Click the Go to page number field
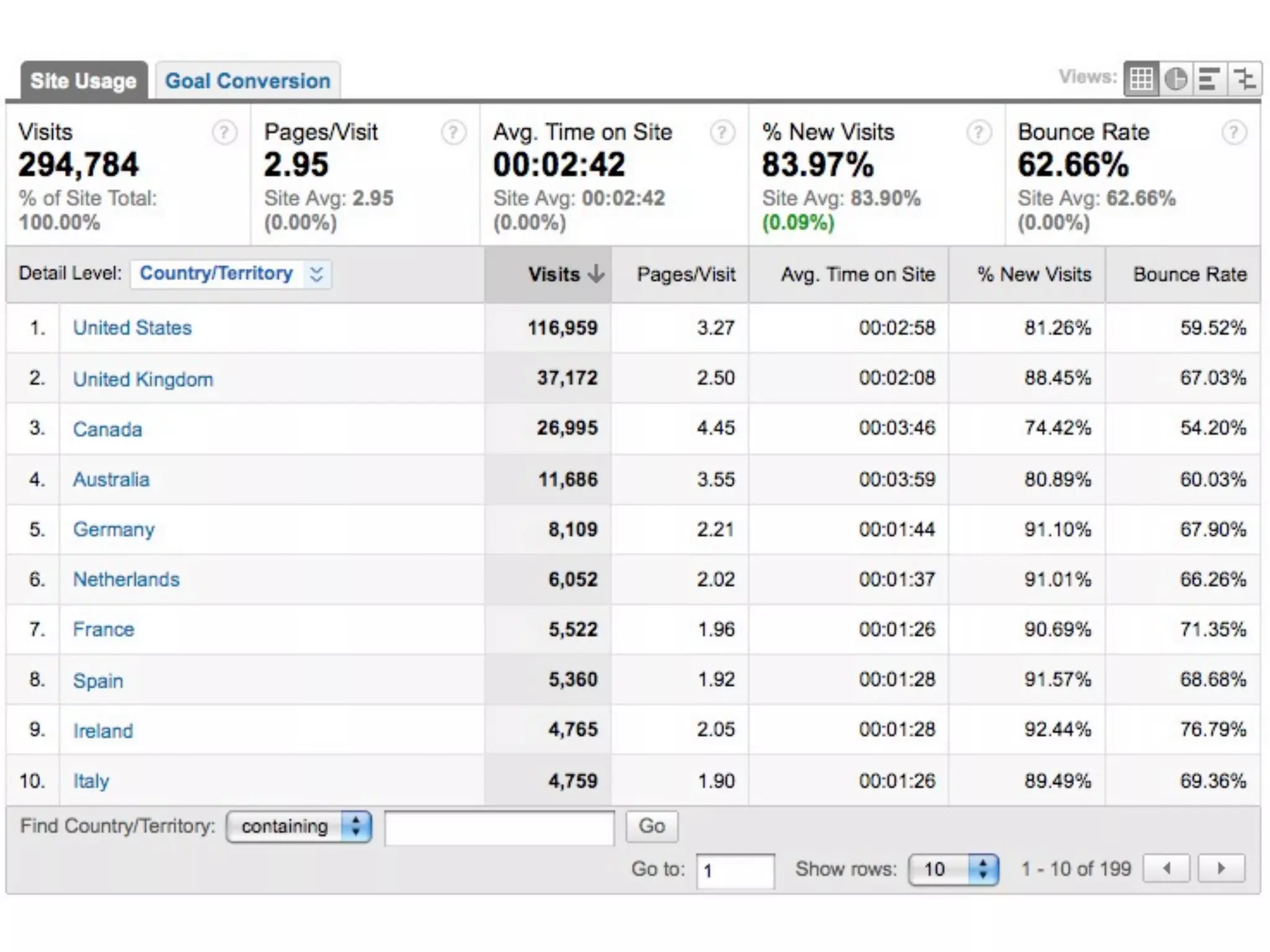 click(735, 871)
